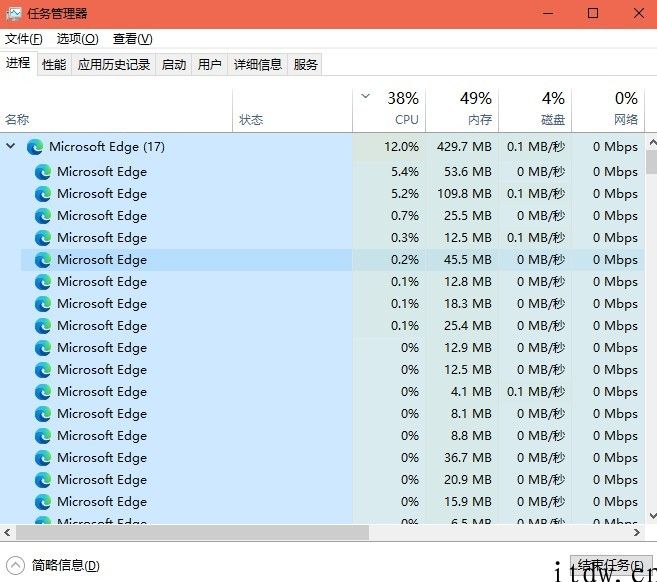Click the sort chevron above the CPU column

click(x=365, y=96)
